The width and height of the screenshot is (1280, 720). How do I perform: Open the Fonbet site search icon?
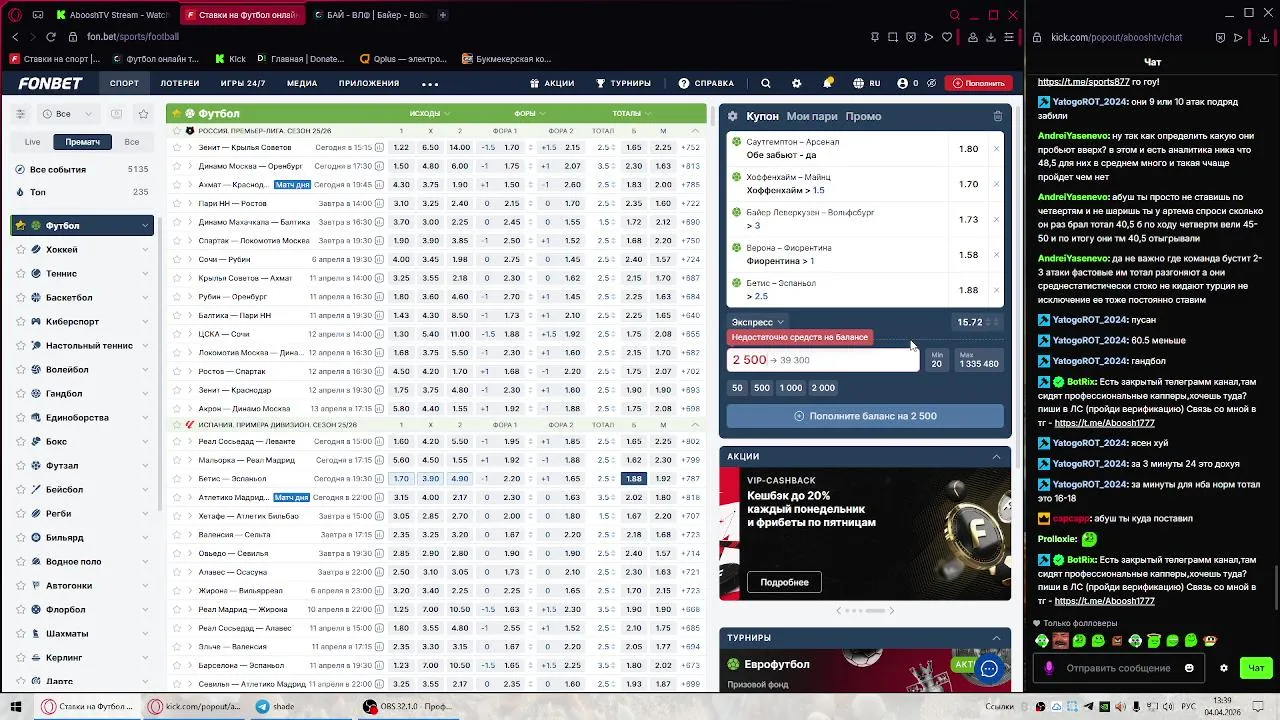766,83
